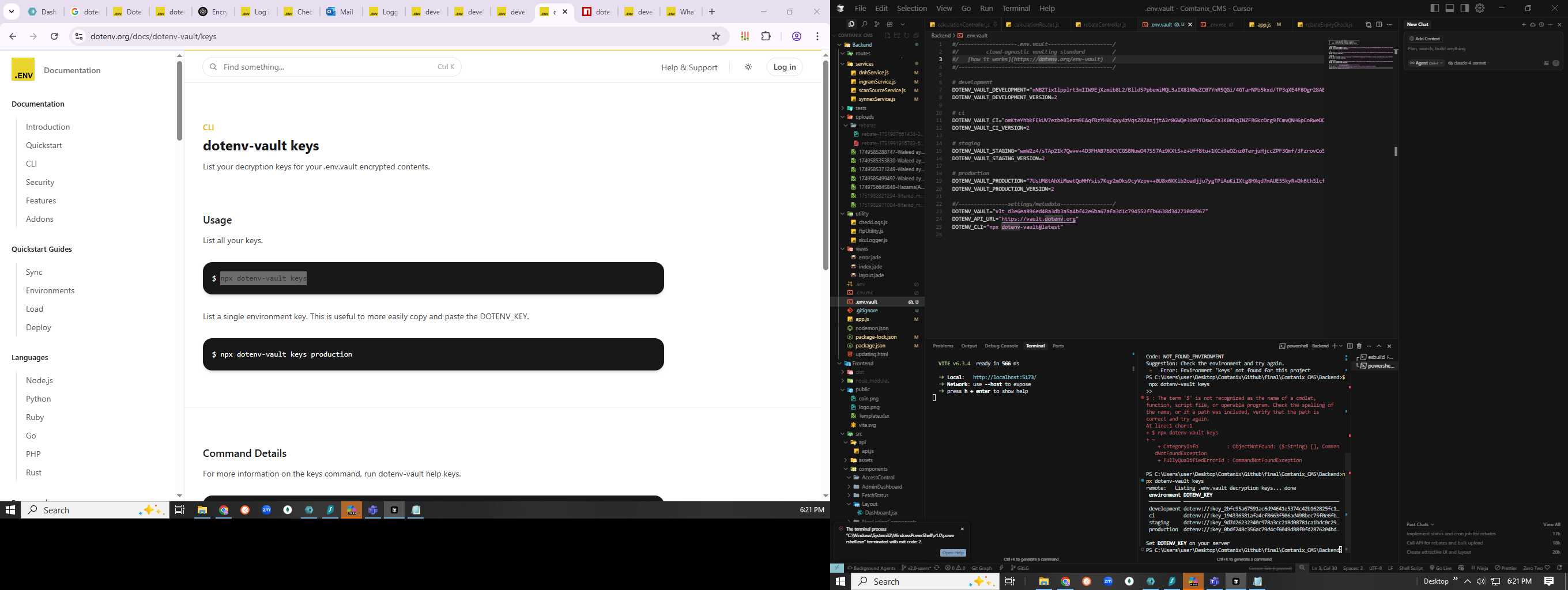Open the File menu in Cursor
The width and height of the screenshot is (1568, 590).
point(860,8)
